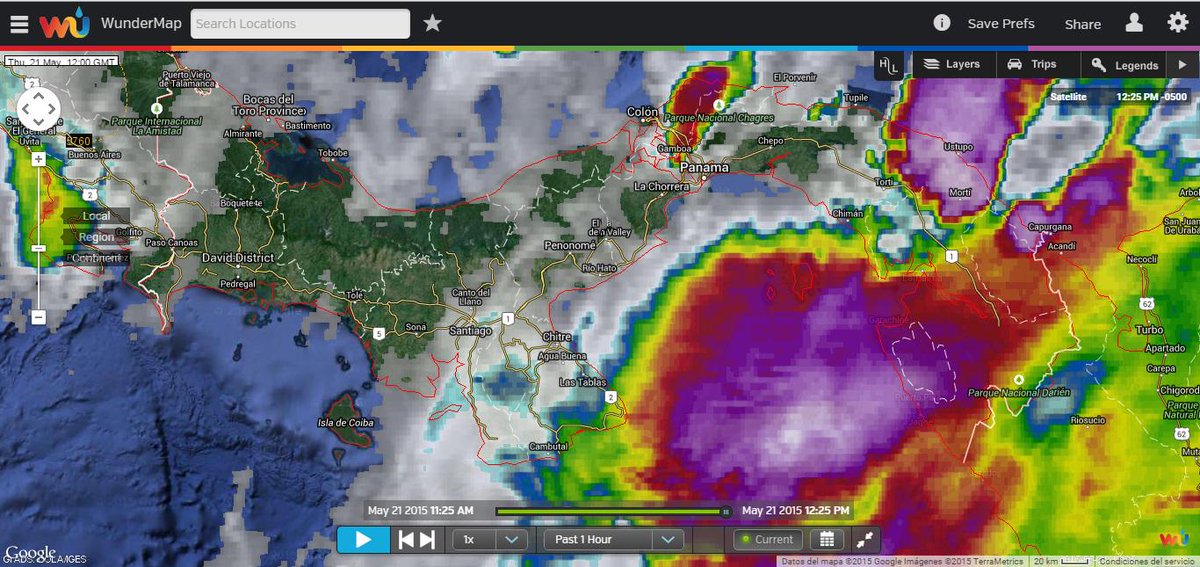Click the Weather Underground WU logo
1200x567 pixels.
(66, 23)
